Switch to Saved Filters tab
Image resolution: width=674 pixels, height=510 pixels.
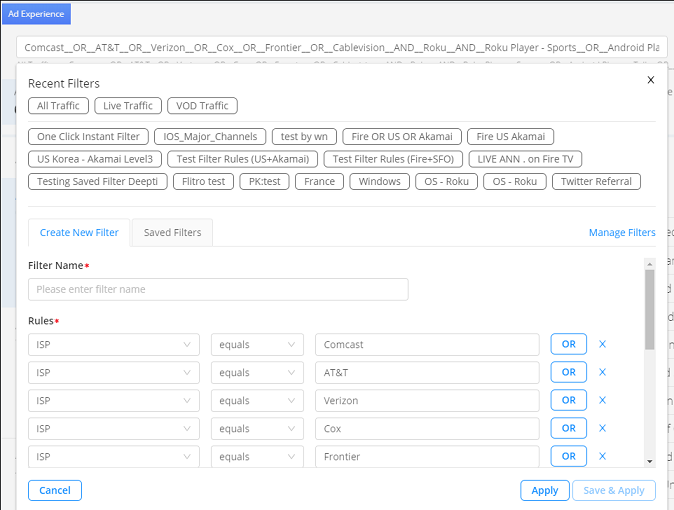(x=172, y=233)
